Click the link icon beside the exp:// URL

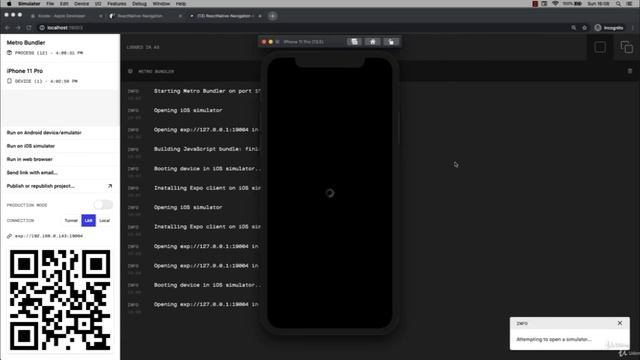tap(9, 236)
